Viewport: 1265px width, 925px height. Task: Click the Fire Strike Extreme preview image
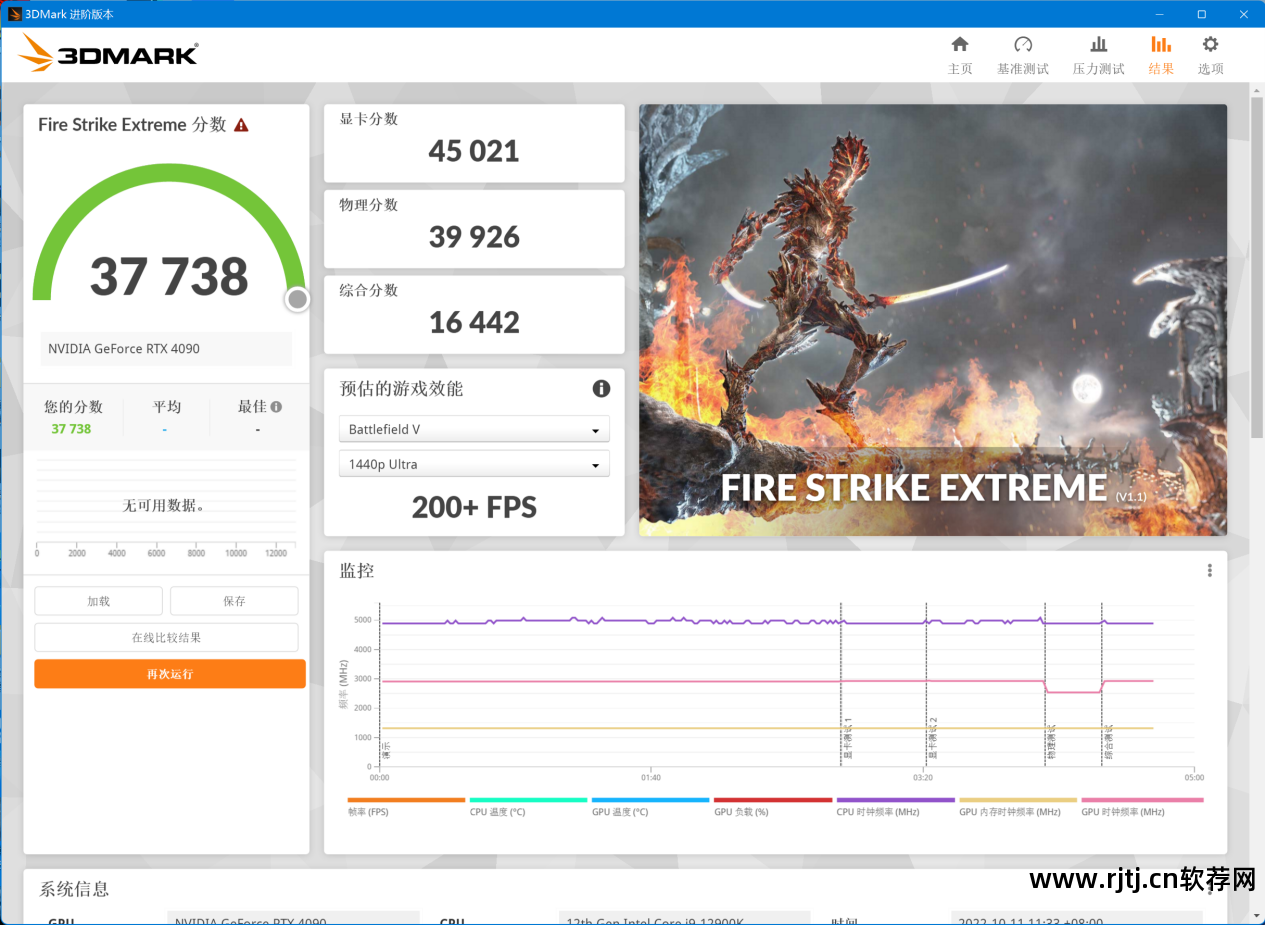(932, 320)
